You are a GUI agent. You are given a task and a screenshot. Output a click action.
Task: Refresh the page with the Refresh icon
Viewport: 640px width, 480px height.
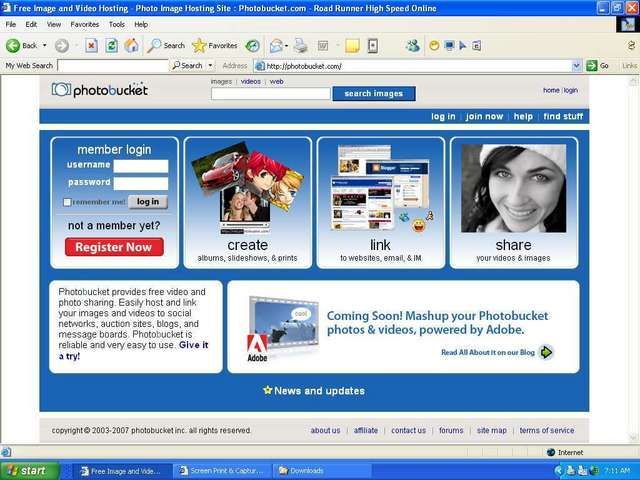(x=111, y=45)
